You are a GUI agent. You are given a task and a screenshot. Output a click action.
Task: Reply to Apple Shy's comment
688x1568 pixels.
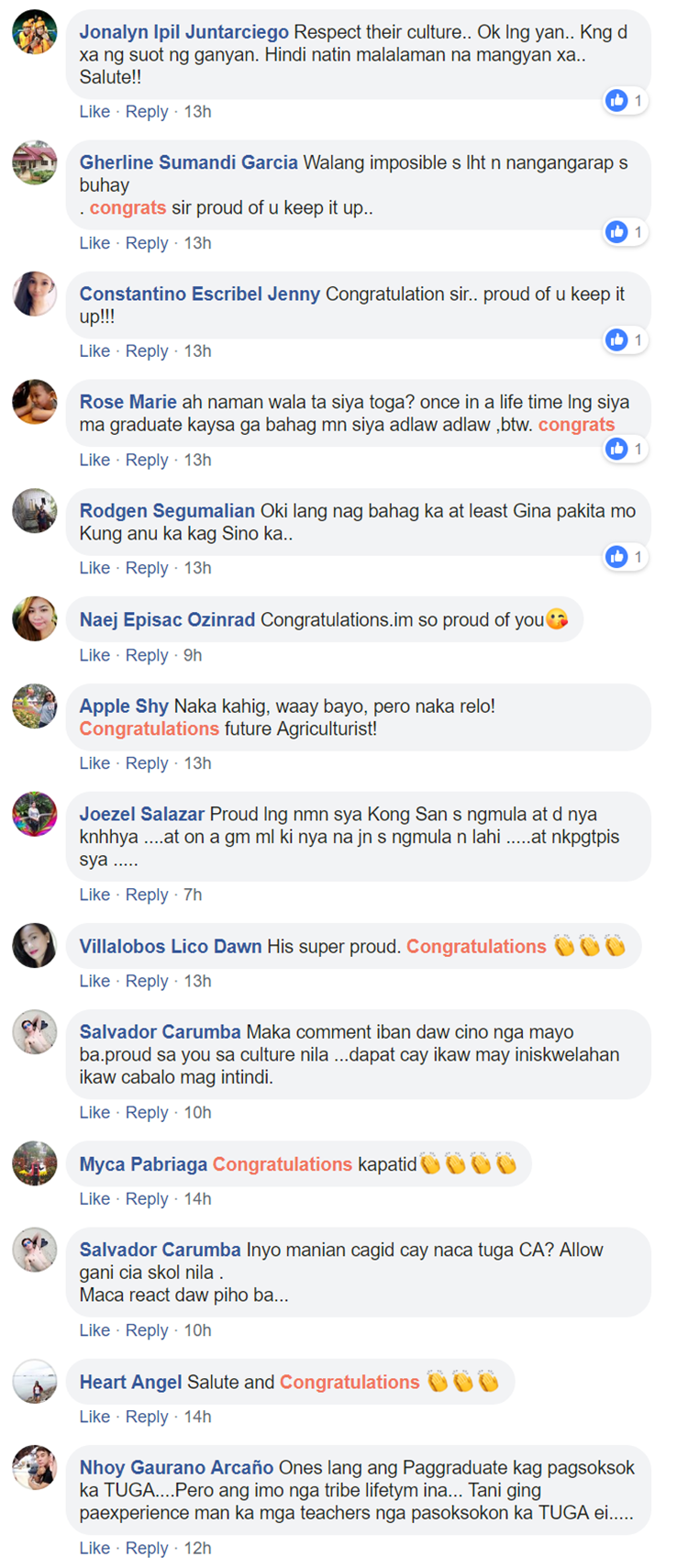tap(147, 763)
